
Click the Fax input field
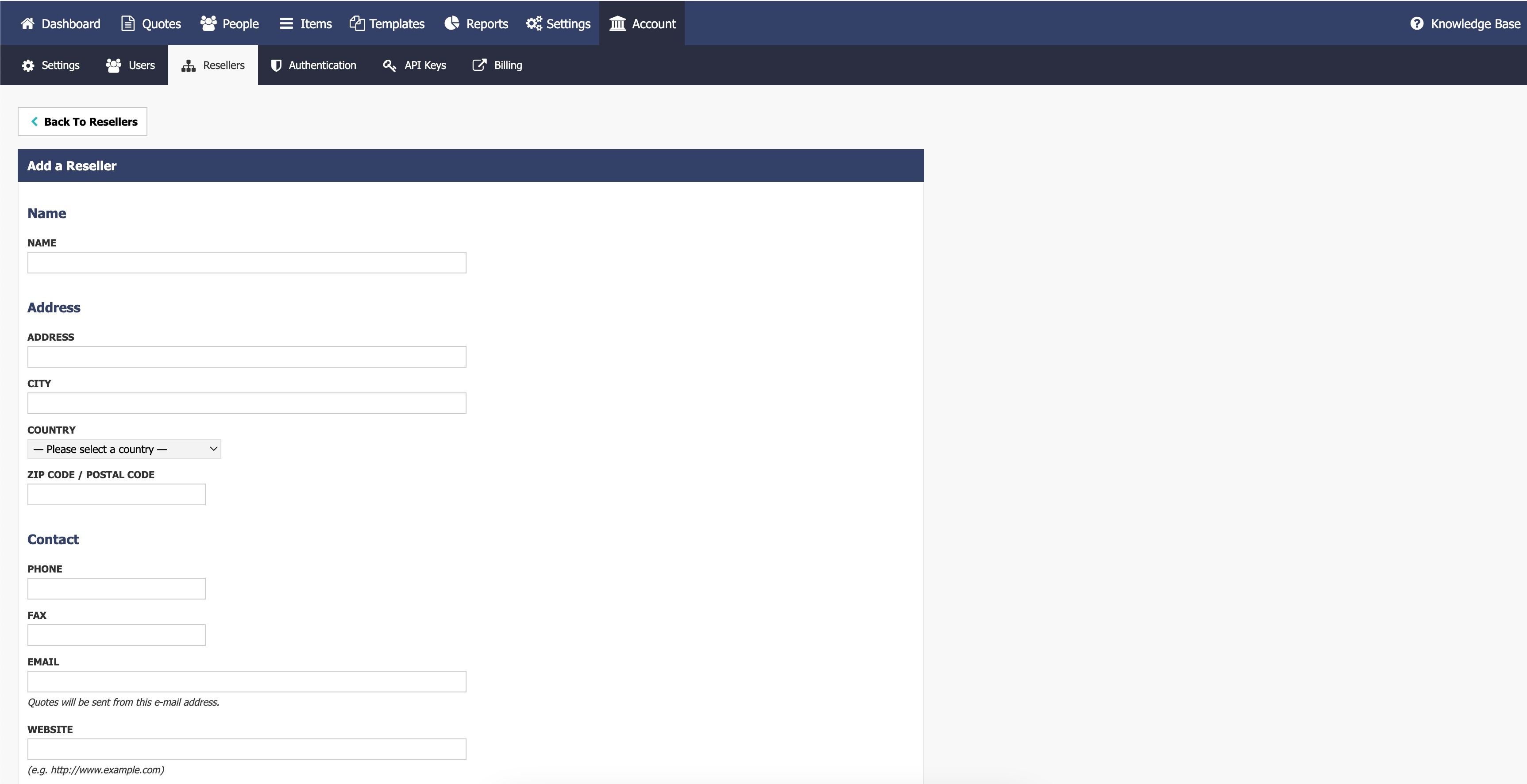coord(116,634)
